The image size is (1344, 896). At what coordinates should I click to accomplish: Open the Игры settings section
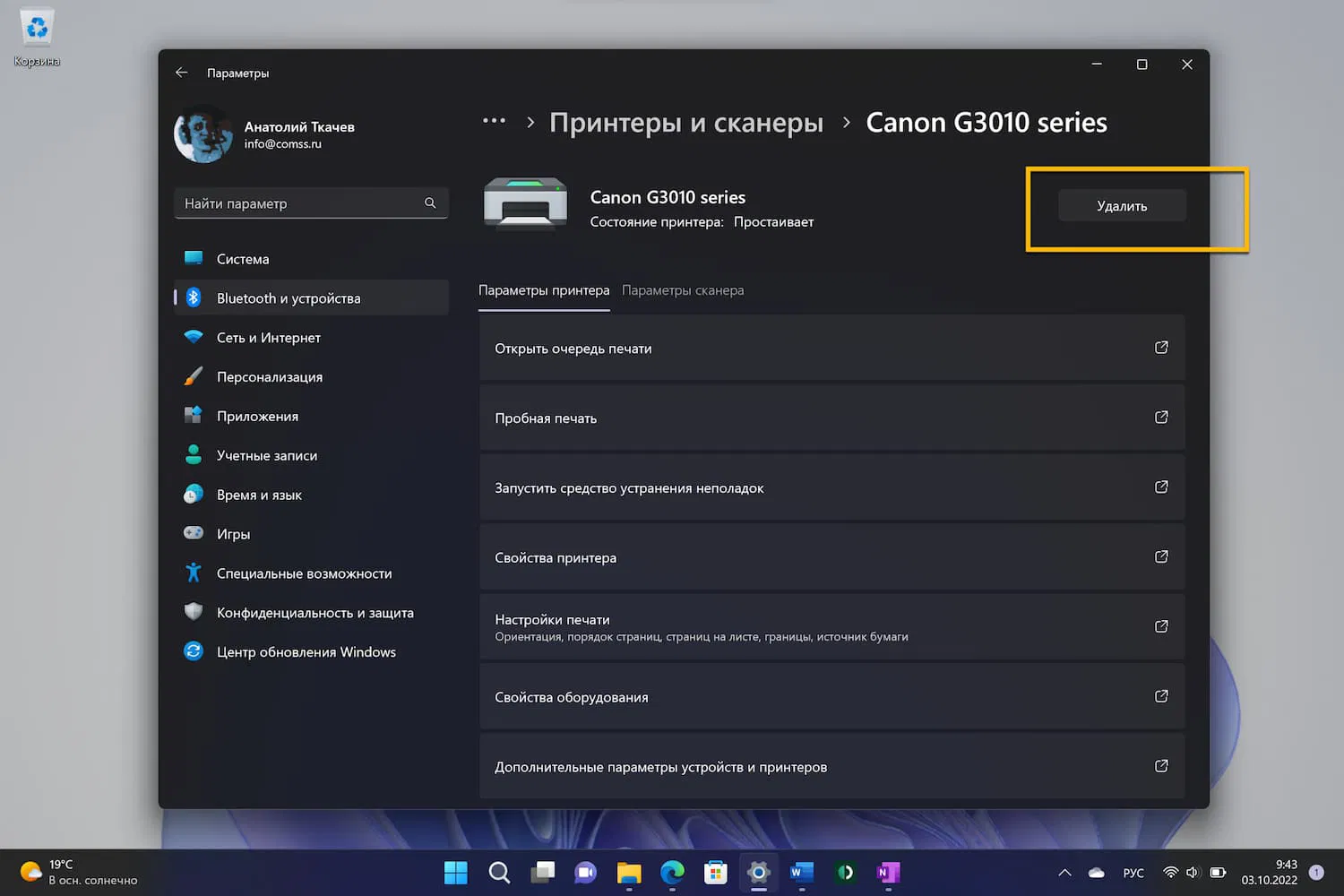coord(311,534)
